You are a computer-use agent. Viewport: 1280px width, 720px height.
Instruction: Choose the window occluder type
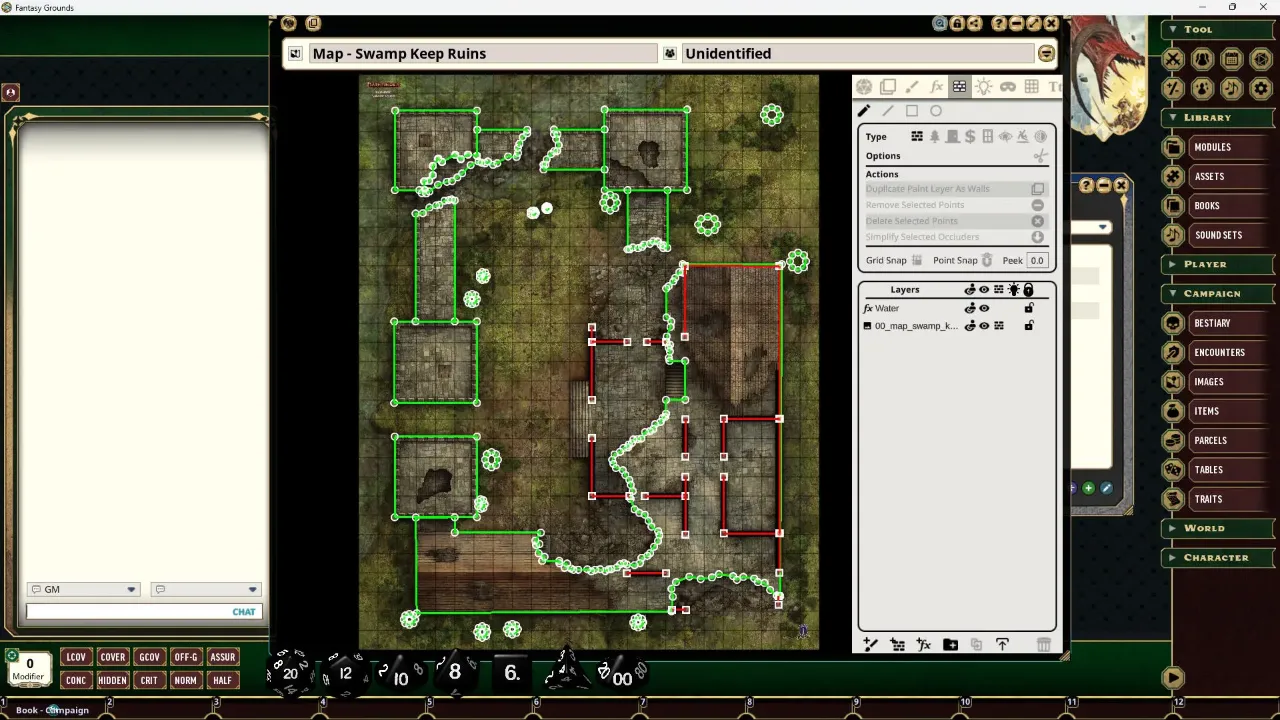987,136
